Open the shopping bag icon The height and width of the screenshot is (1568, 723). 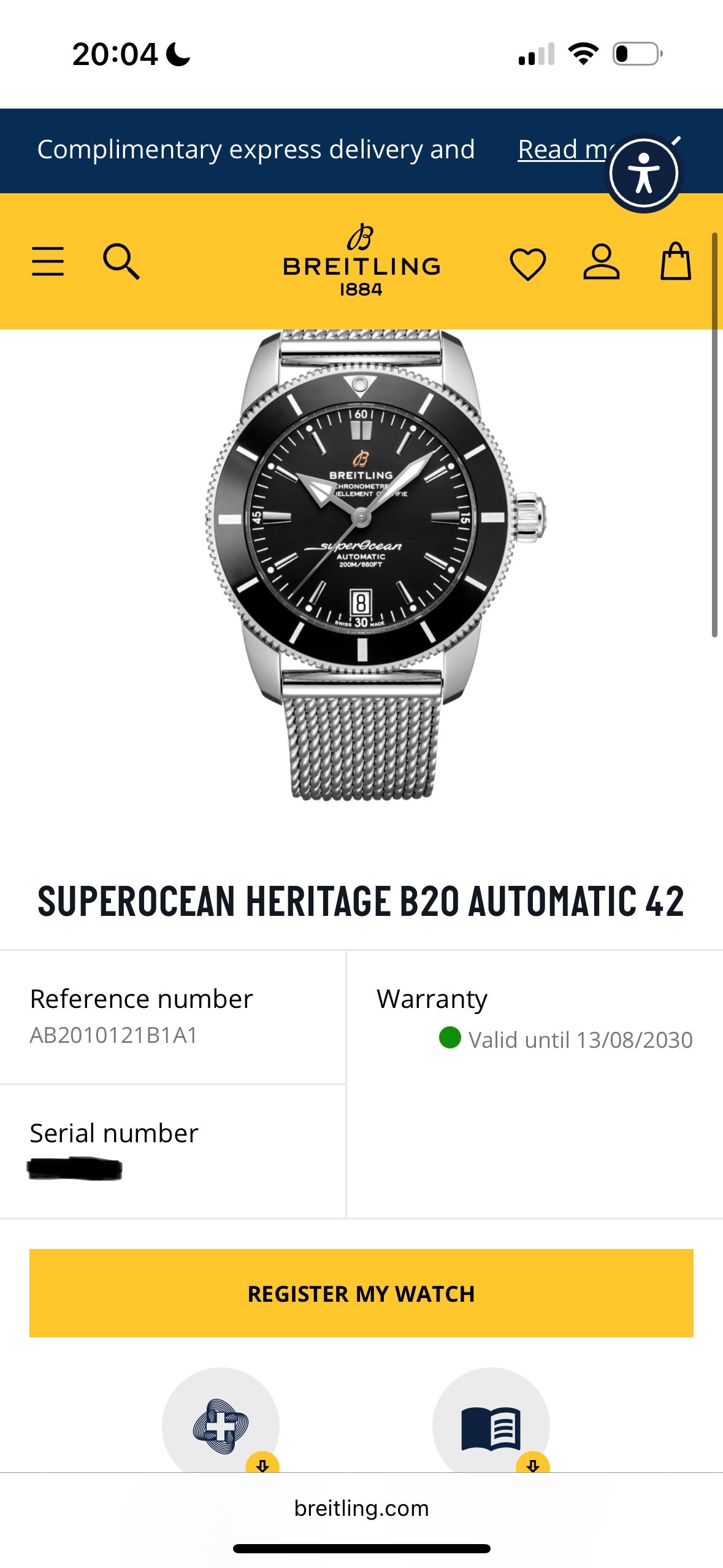[x=675, y=262]
